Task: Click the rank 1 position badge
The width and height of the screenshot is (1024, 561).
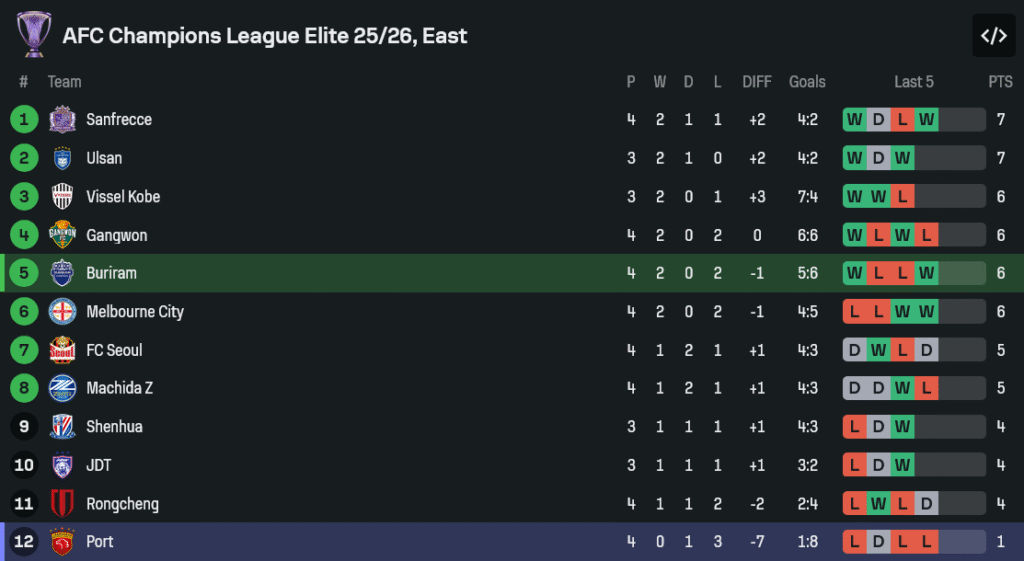Action: (x=24, y=120)
